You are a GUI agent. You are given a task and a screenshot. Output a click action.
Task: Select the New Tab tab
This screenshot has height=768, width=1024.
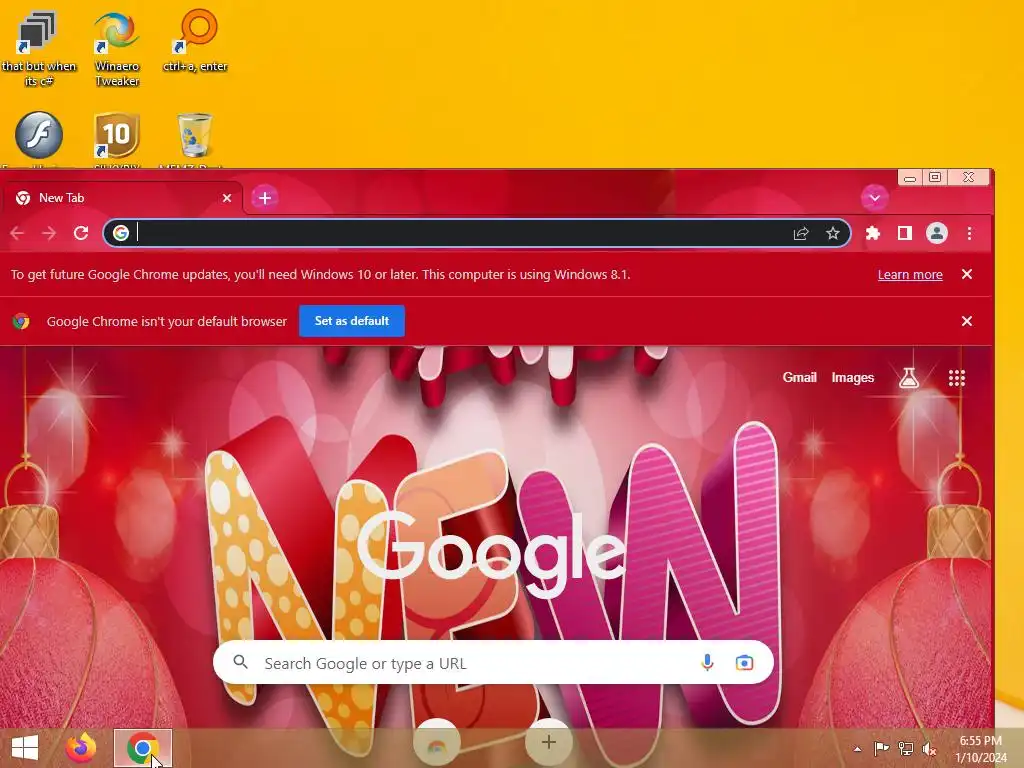(x=121, y=198)
